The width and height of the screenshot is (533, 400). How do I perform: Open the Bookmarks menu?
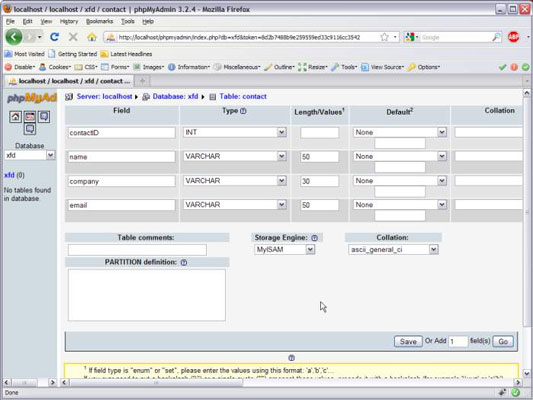pyautogui.click(x=99, y=21)
